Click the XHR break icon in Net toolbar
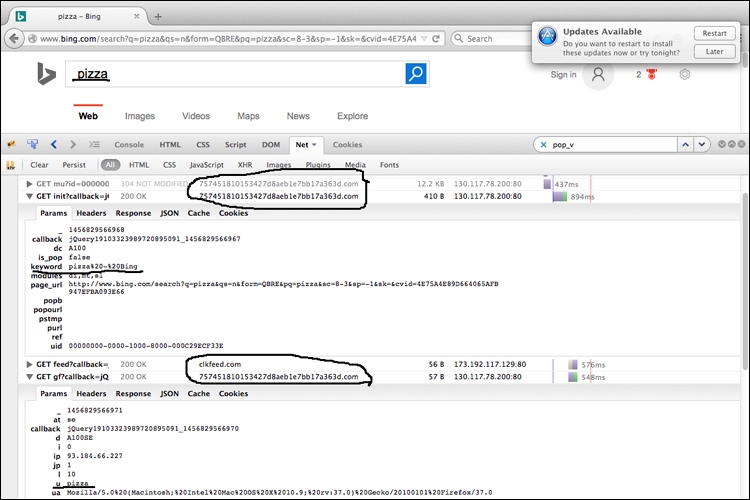Image resolution: width=750 pixels, height=500 pixels. (11, 165)
